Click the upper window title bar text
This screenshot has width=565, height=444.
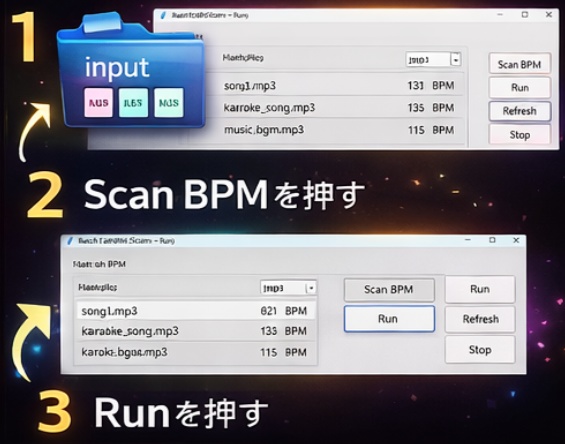(x=210, y=15)
